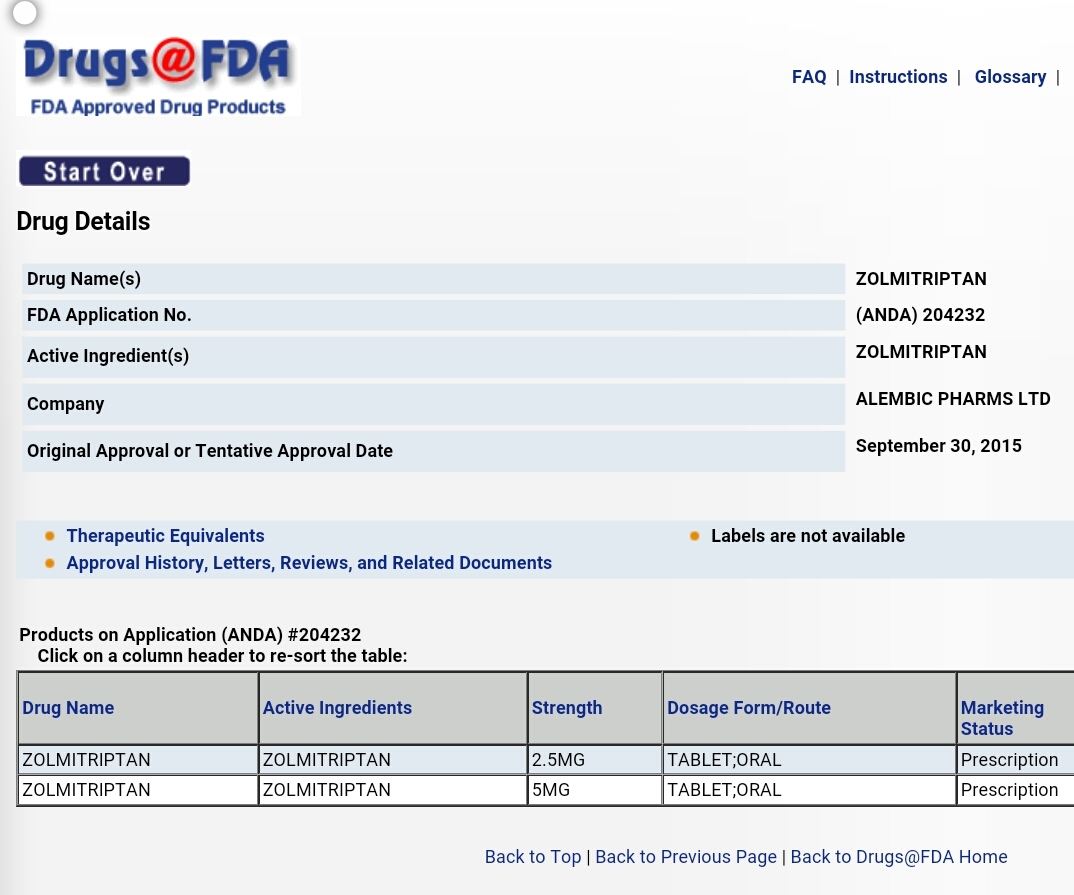The height and width of the screenshot is (895, 1074).
Task: Click the ALEMBIC PHARMS LTD company value
Action: (952, 399)
